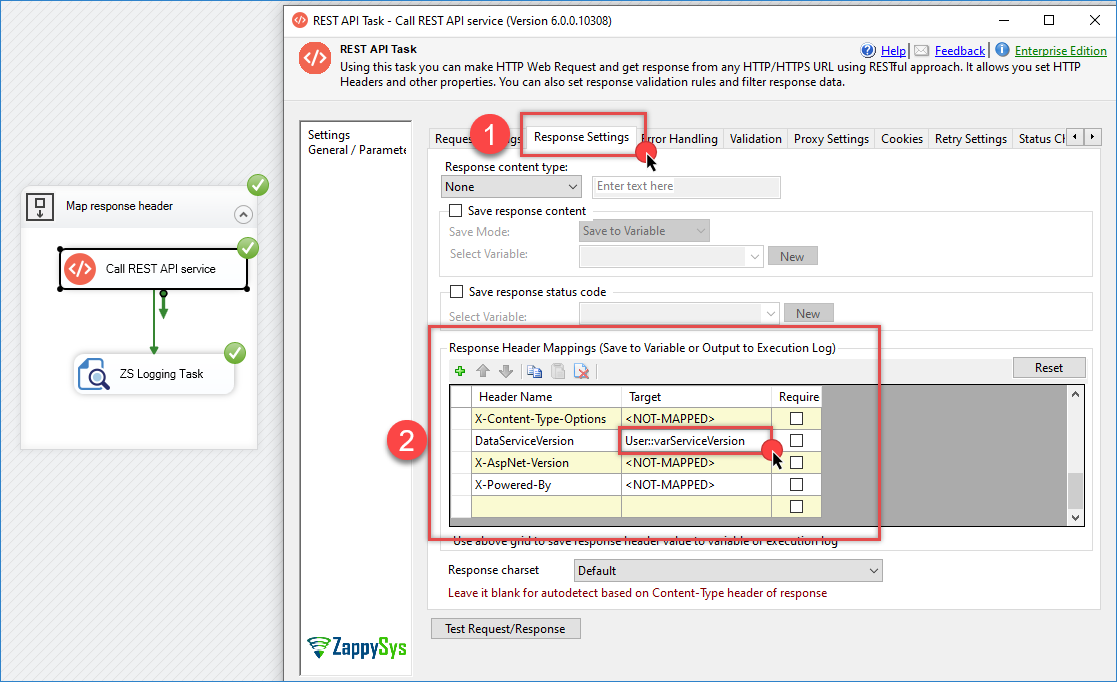Screen dimensions: 1117x682
Task: Click the mappings grid vertical scrollbar thumb
Action: pyautogui.click(x=1075, y=490)
